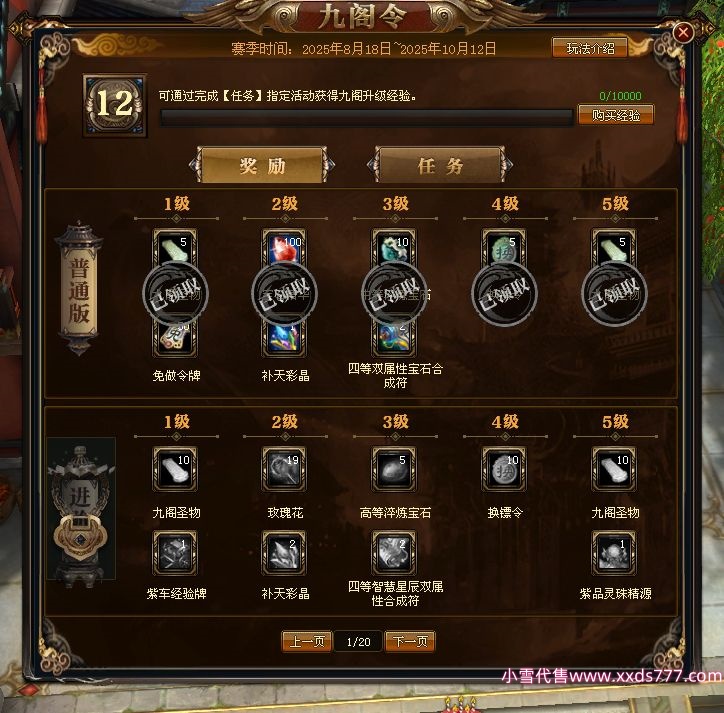Click the 紫车经验牌 reward icon
Image resolution: width=724 pixels, height=713 pixels.
175,553
